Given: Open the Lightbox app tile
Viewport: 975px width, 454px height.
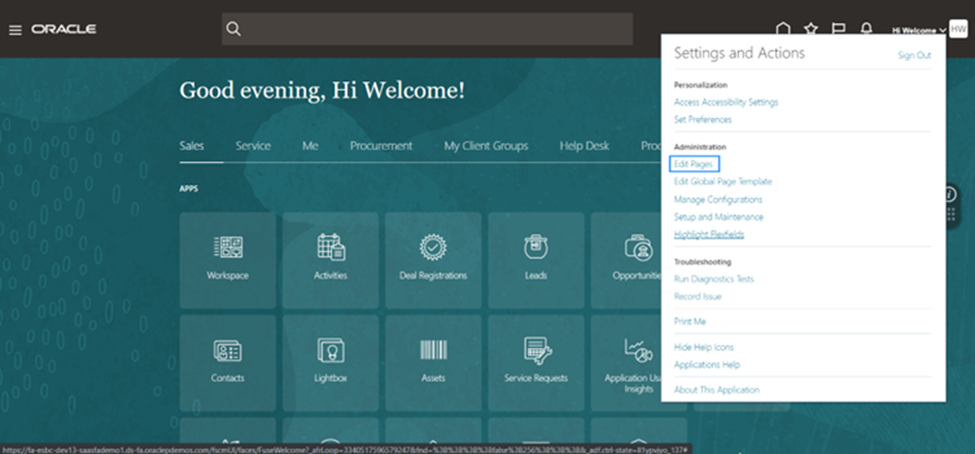Looking at the screenshot, I should tap(330, 363).
